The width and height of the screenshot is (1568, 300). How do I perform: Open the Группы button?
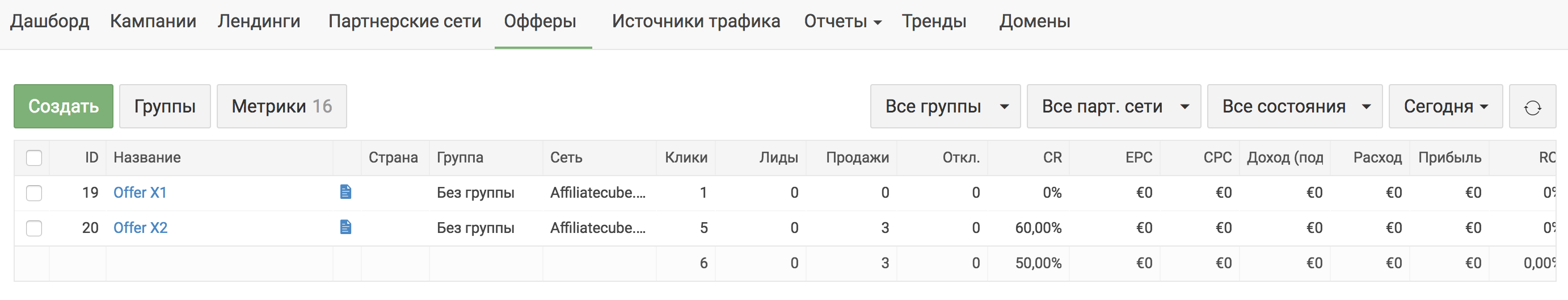165,106
